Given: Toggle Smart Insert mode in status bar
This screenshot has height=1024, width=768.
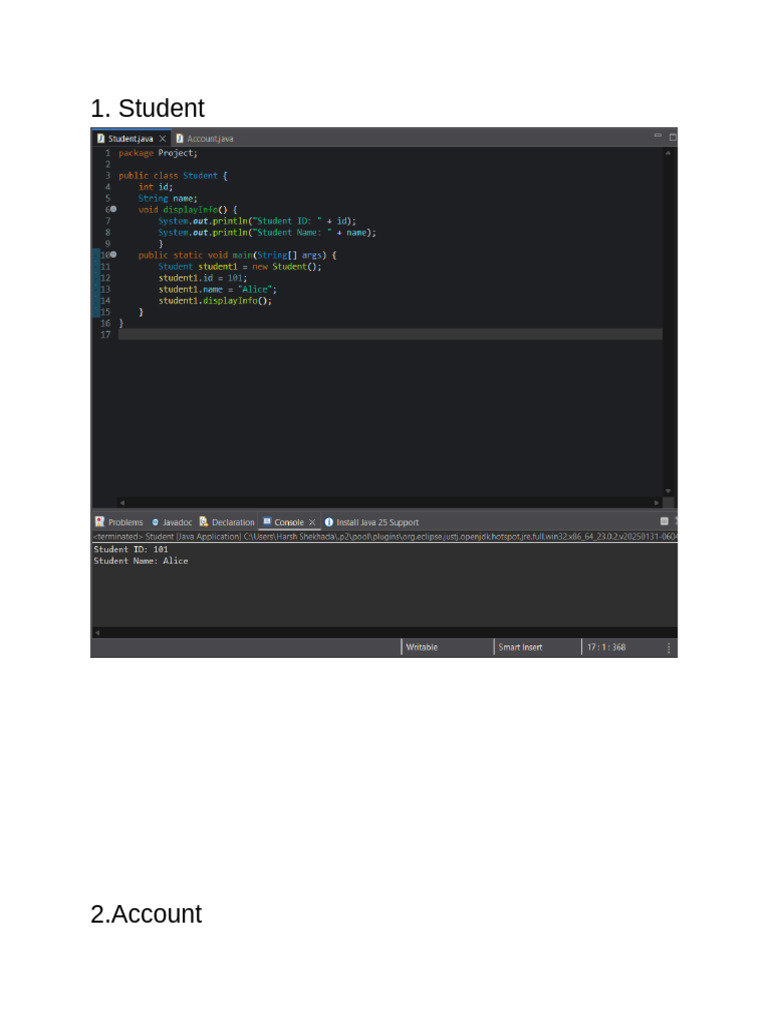Looking at the screenshot, I should point(520,648).
